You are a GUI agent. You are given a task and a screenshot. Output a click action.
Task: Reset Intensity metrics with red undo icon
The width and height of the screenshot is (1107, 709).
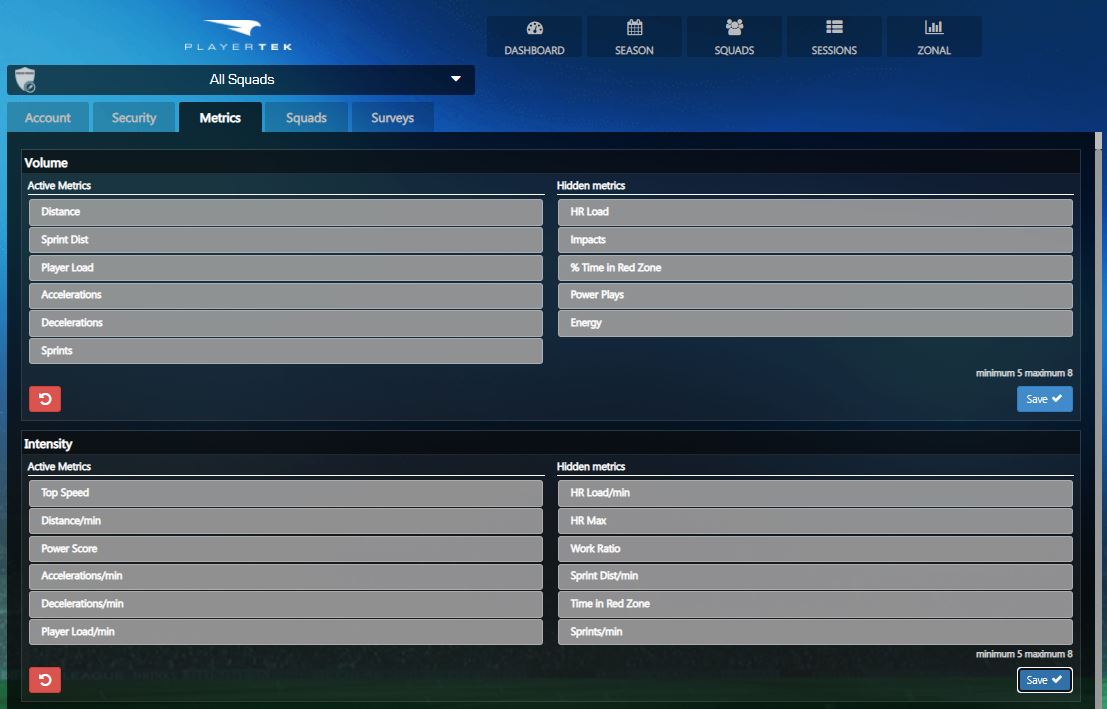tap(45, 680)
